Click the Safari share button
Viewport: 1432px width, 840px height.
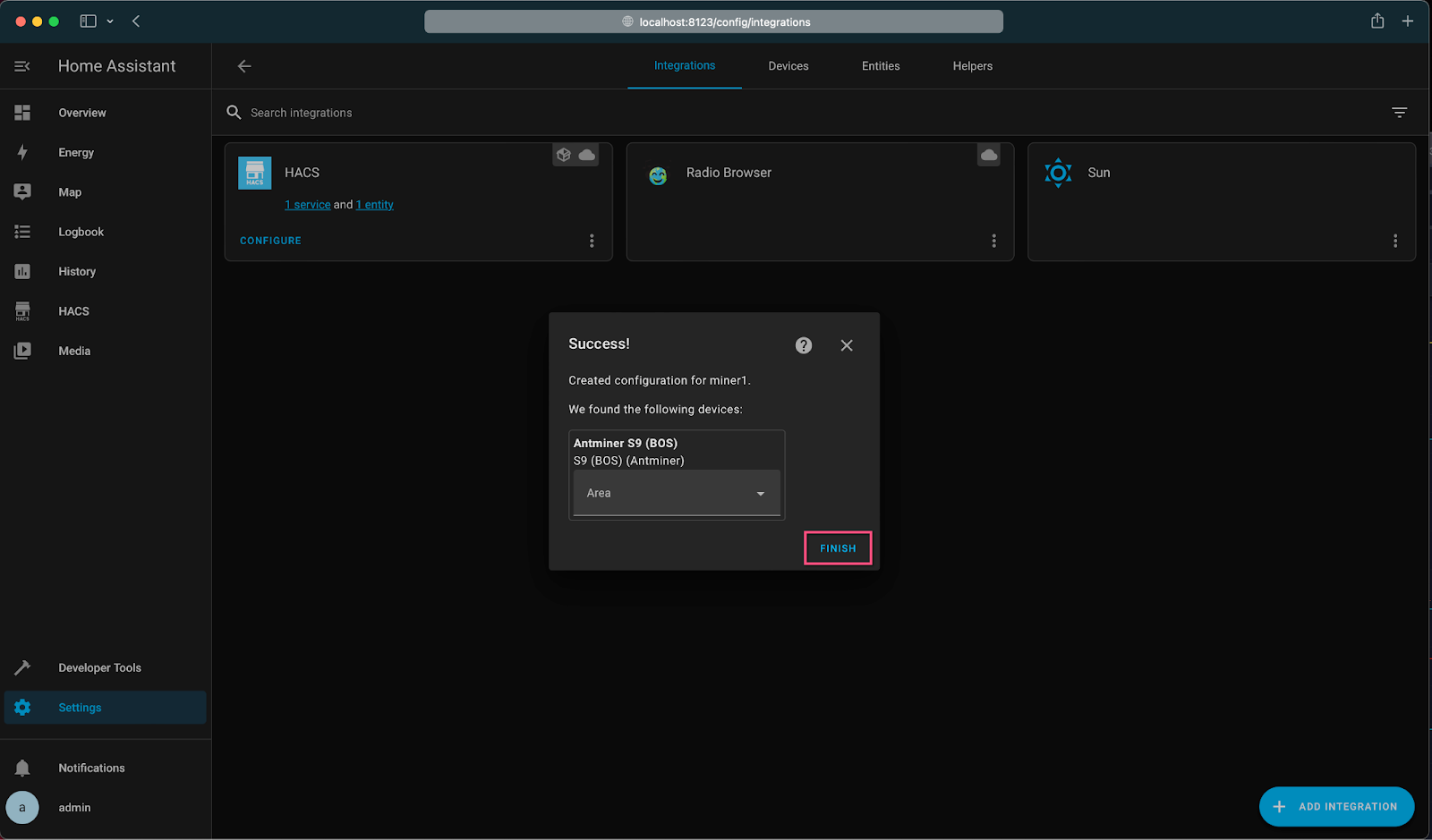1377,21
